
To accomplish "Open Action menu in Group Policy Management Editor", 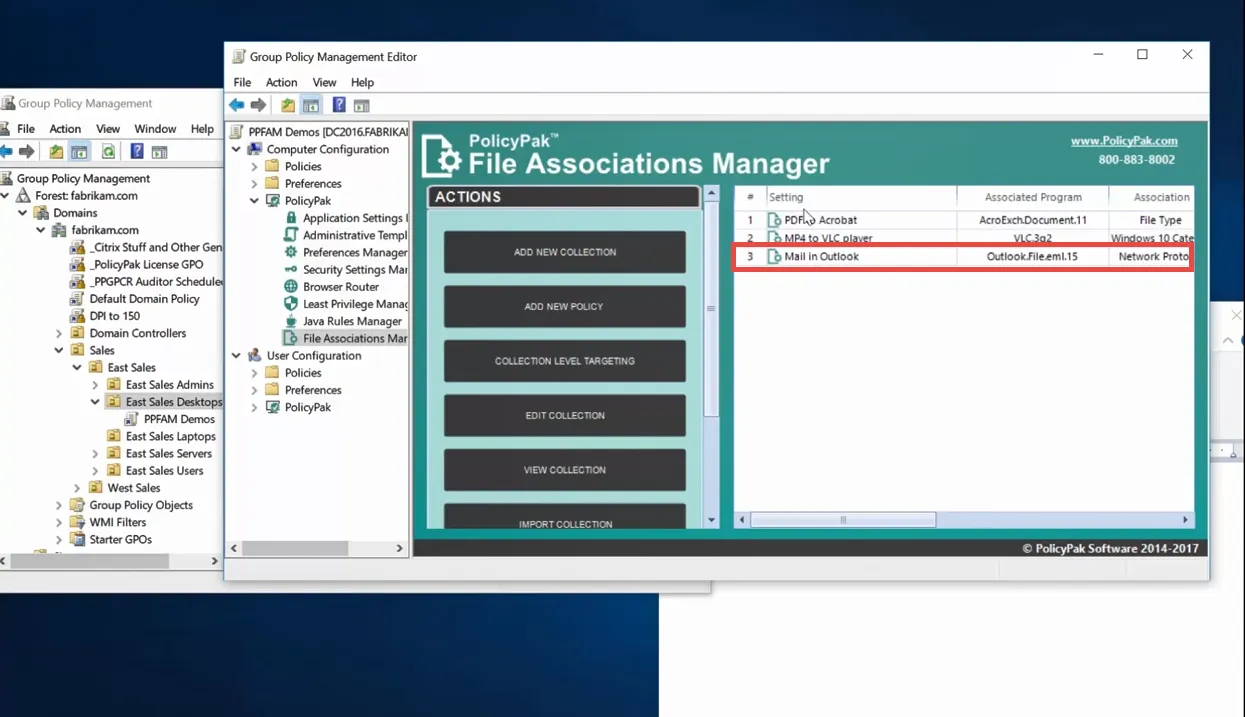I will tap(281, 82).
